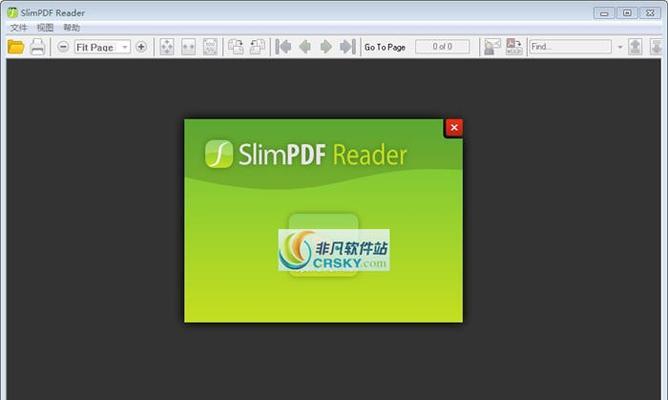The image size is (668, 400).
Task: Zoom in with the plus button
Action: 141,46
